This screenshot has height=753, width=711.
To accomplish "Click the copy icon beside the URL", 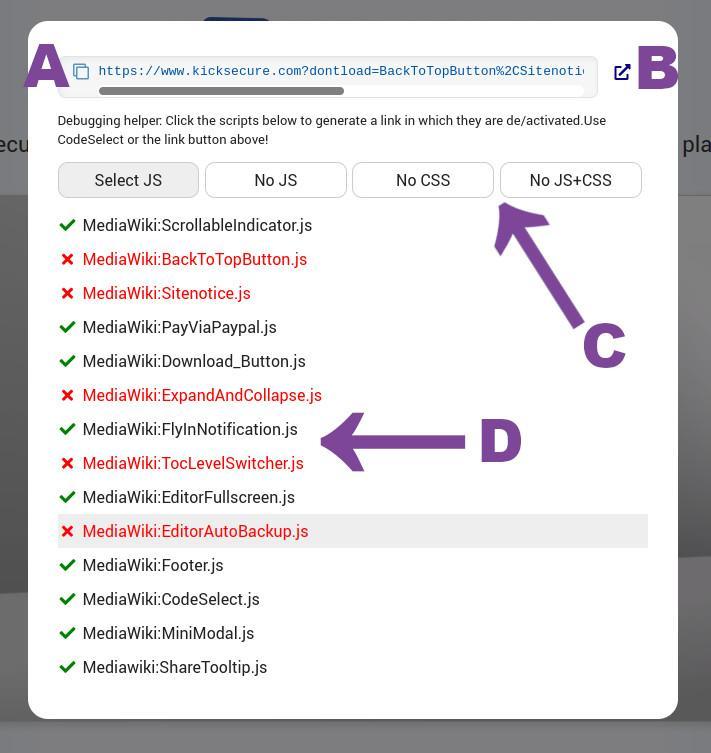I will coord(81,72).
